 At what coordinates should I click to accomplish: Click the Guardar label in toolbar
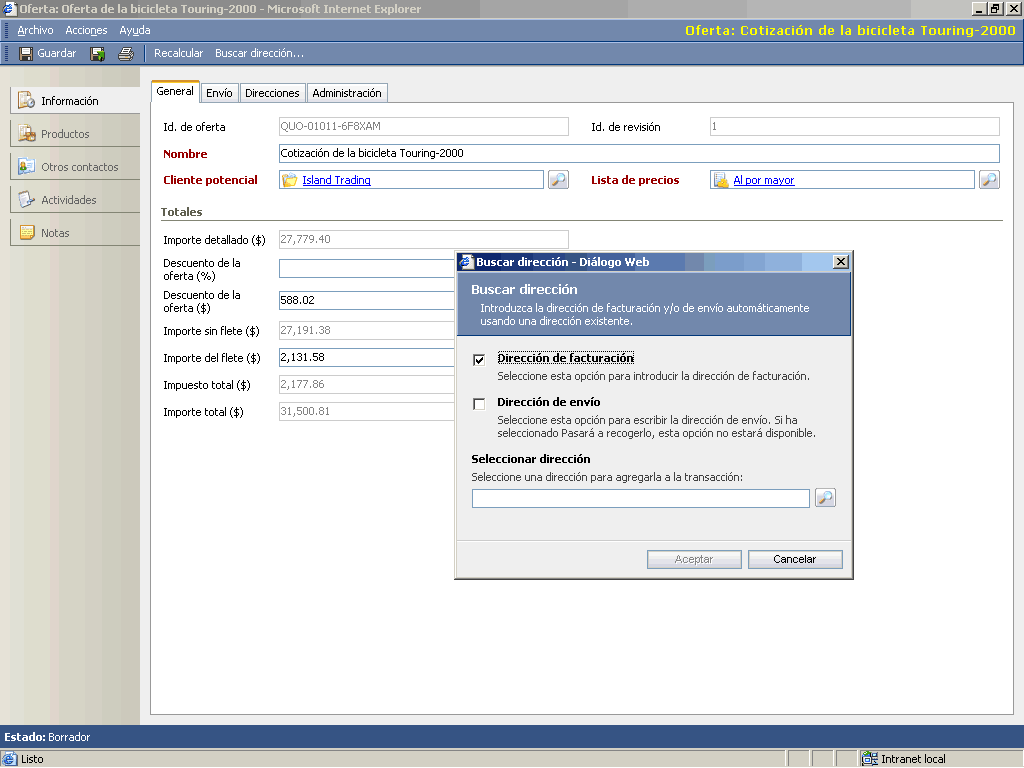tap(57, 54)
